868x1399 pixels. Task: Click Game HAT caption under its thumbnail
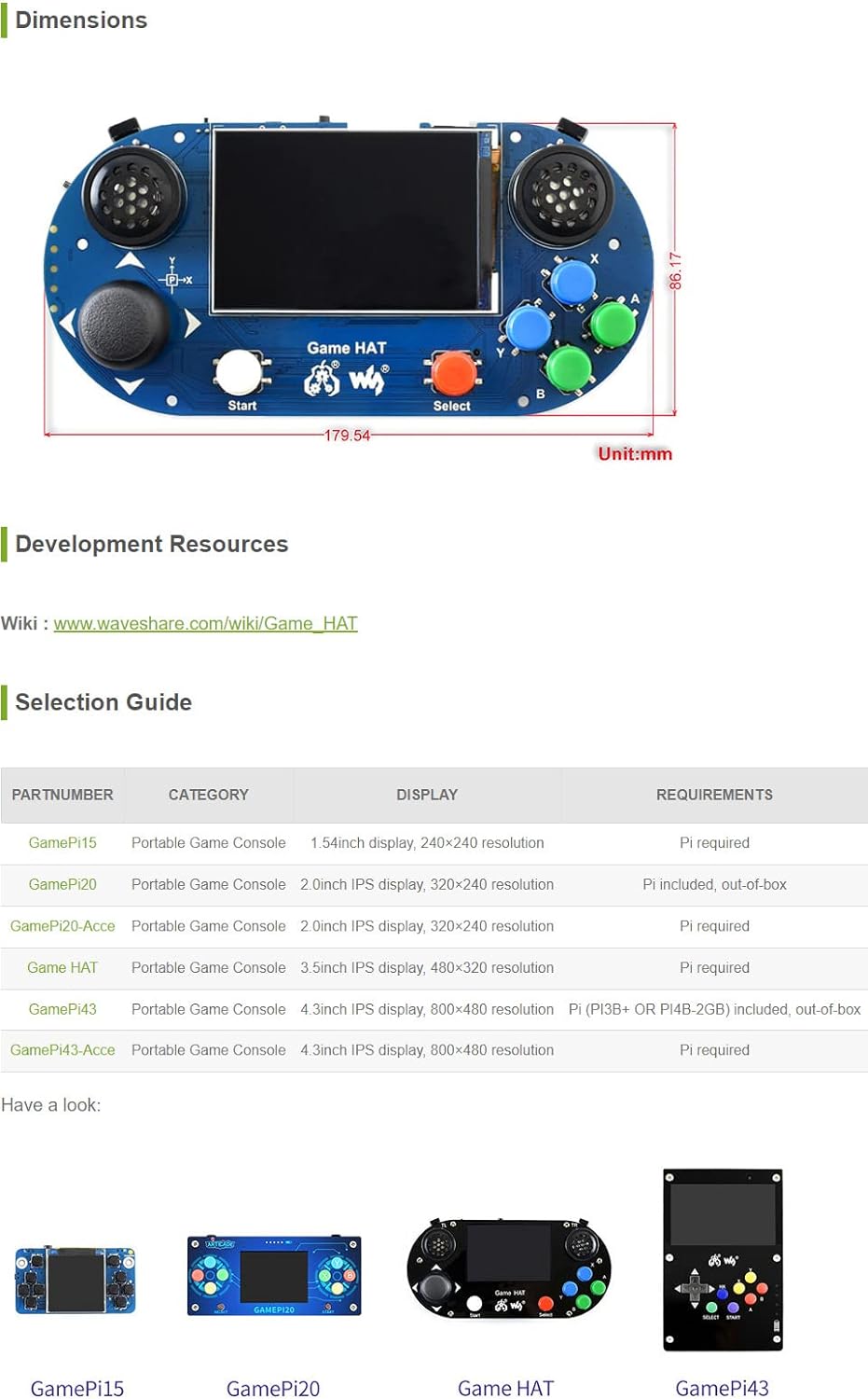(505, 1389)
